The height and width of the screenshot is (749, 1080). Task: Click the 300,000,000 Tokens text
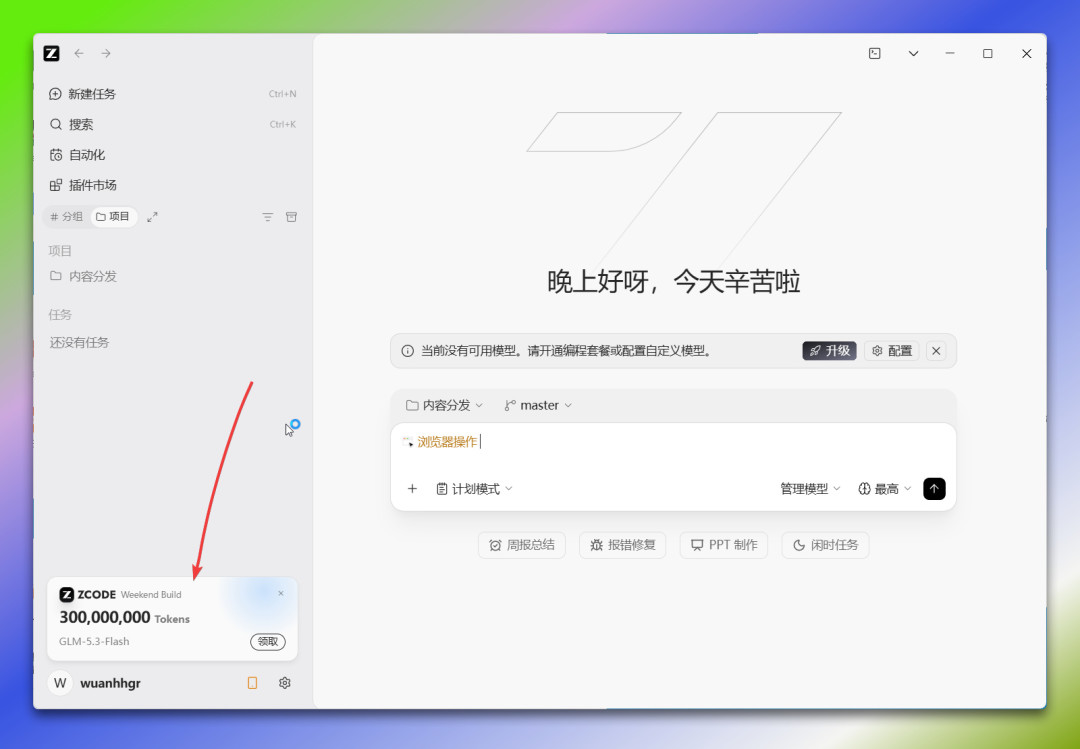125,617
